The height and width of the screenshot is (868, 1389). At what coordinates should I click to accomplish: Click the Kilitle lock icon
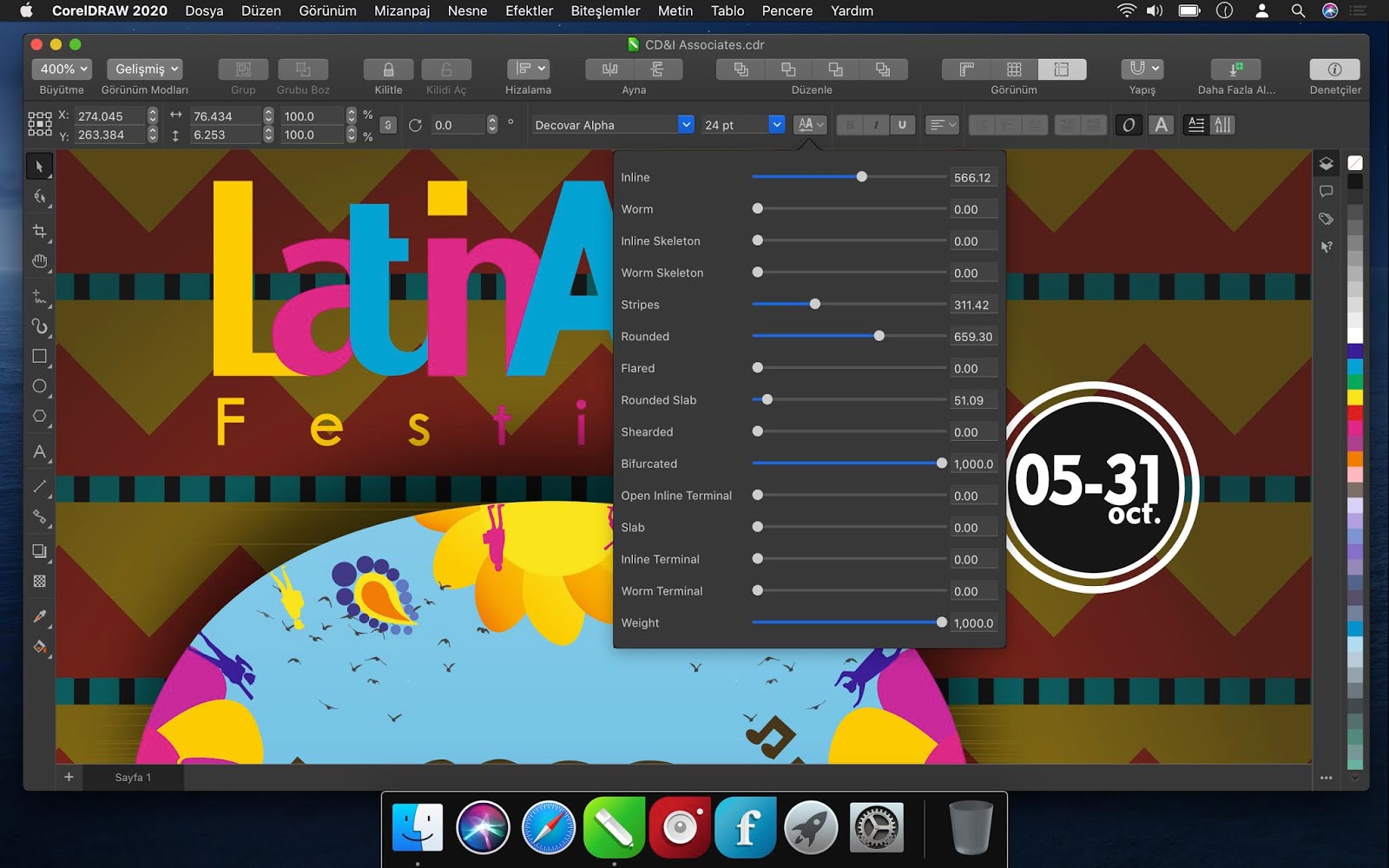388,69
